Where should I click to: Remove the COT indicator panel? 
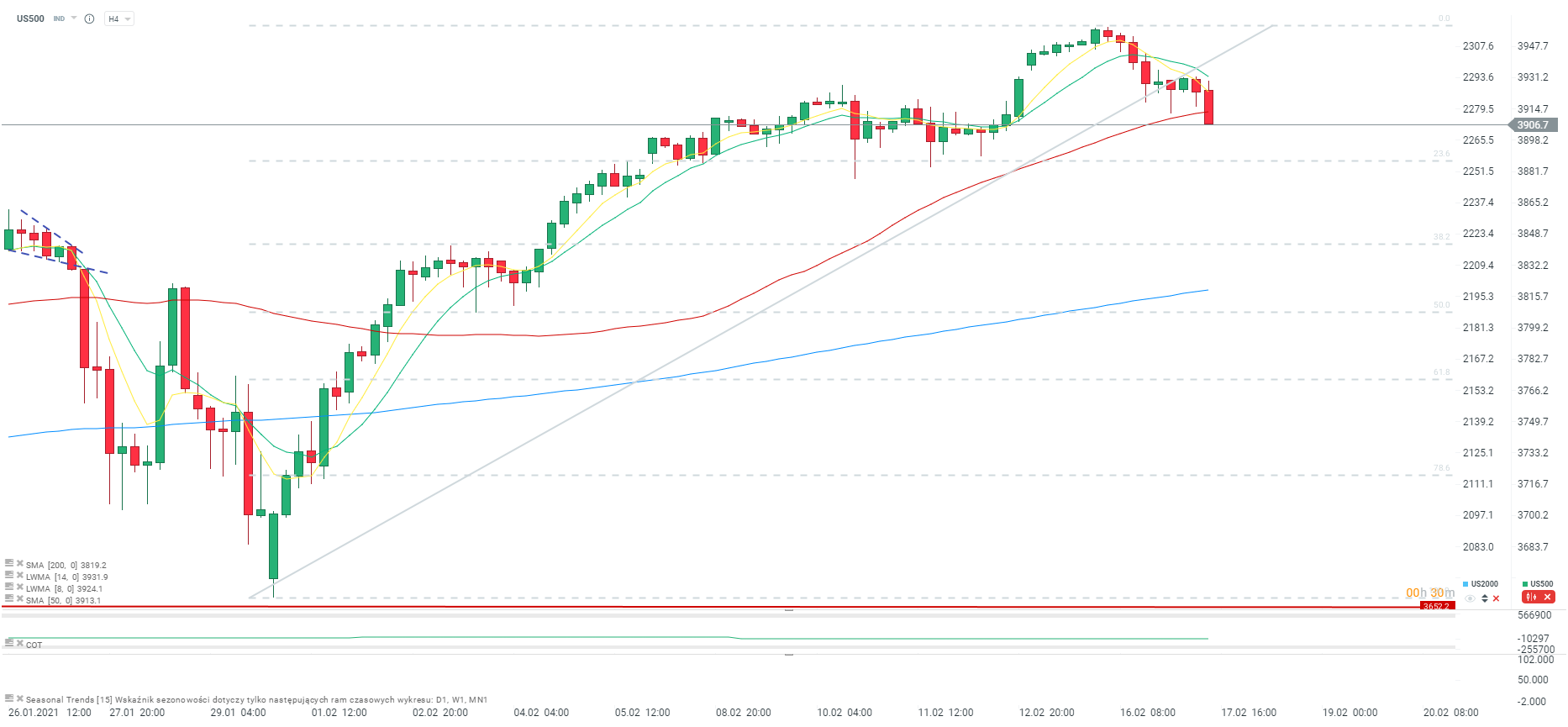(19, 642)
